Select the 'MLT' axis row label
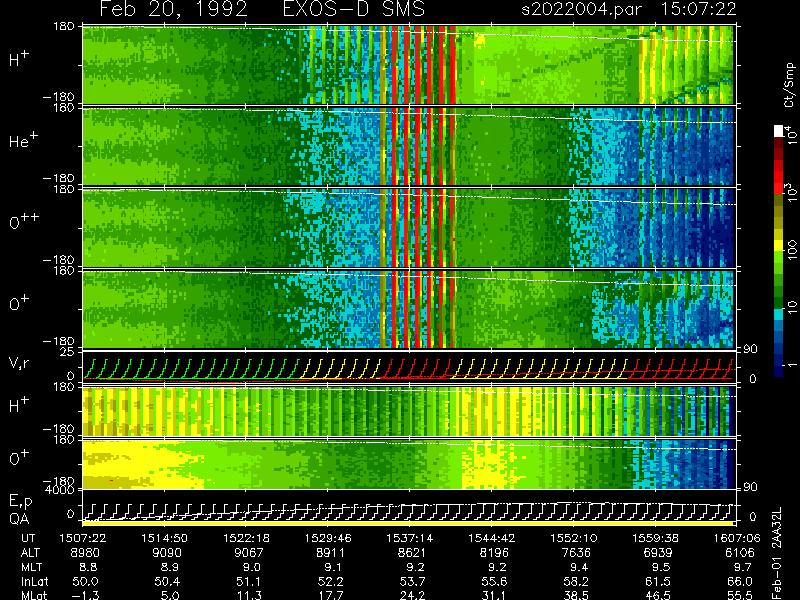This screenshot has width=800, height=600. pos(32,567)
